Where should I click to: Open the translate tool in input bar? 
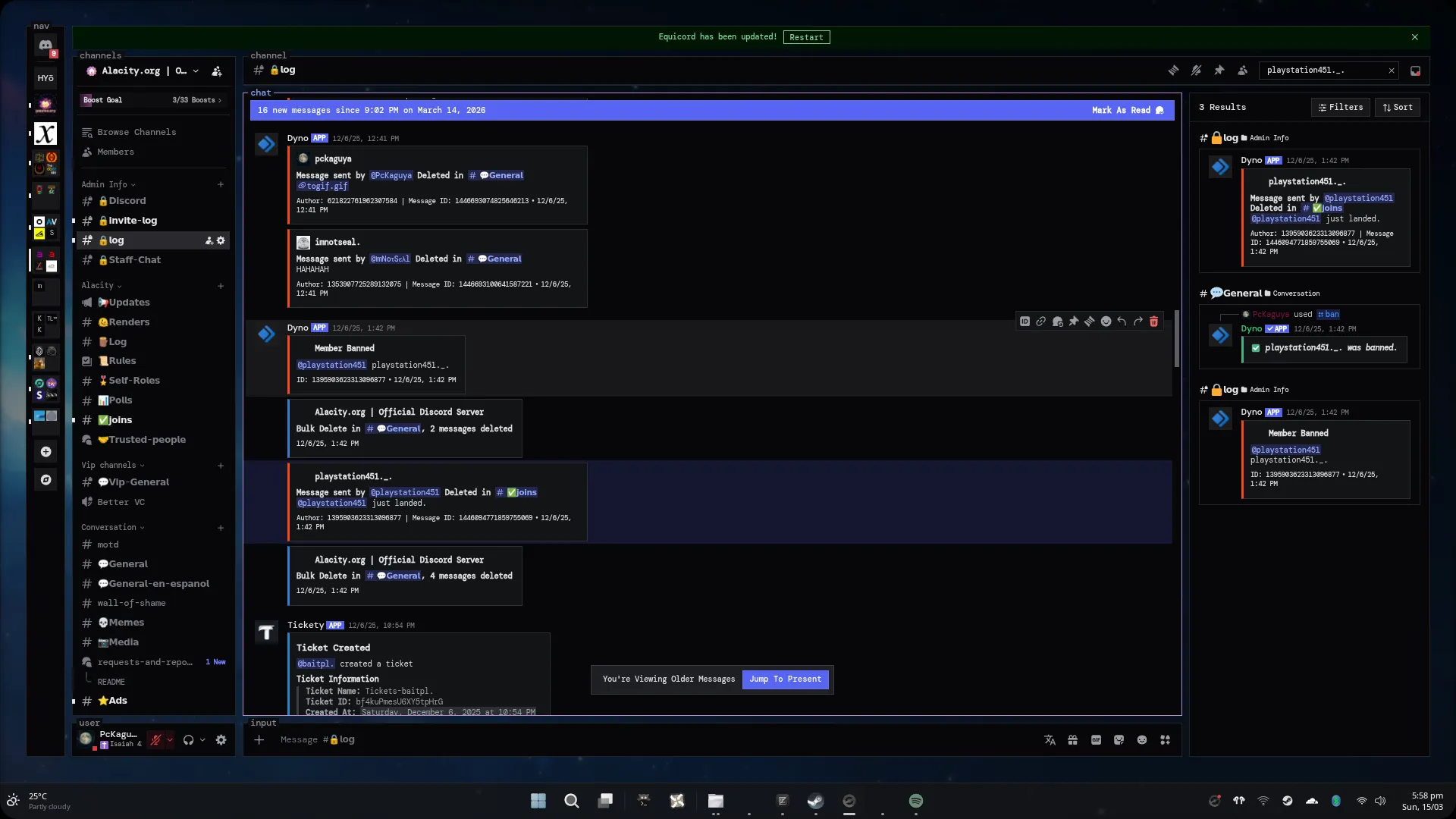coord(1050,740)
